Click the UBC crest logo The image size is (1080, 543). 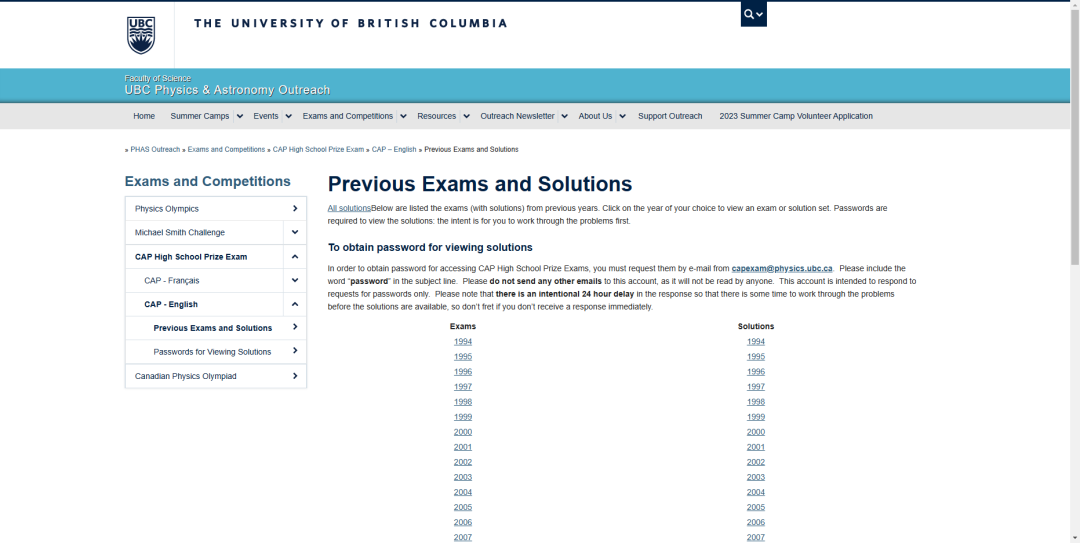[x=141, y=35]
